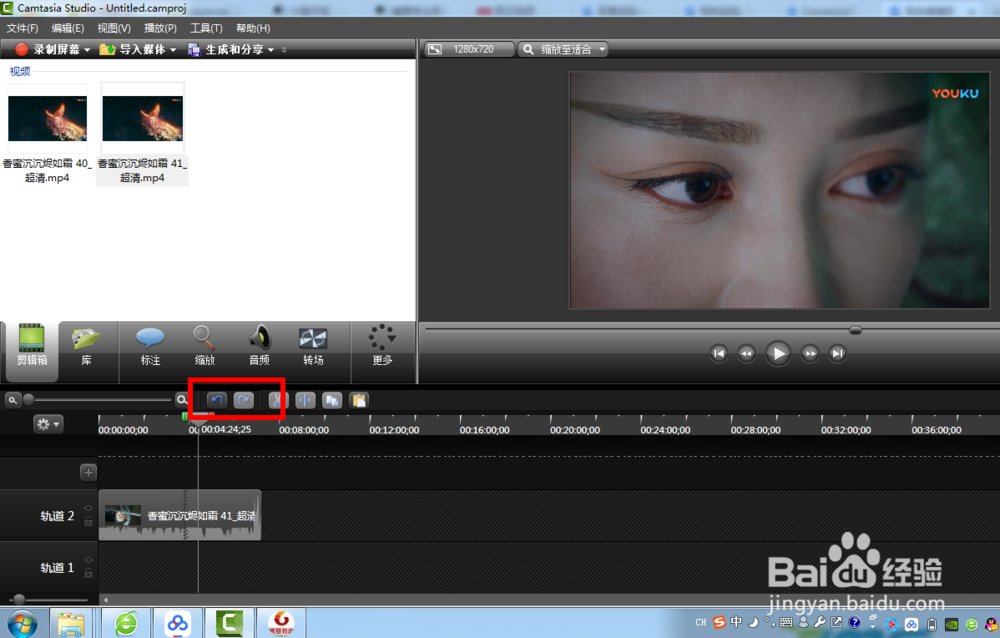Open the Zoom-n-Pan (缩放) tab
This screenshot has width=1000, height=638.
click(x=205, y=345)
